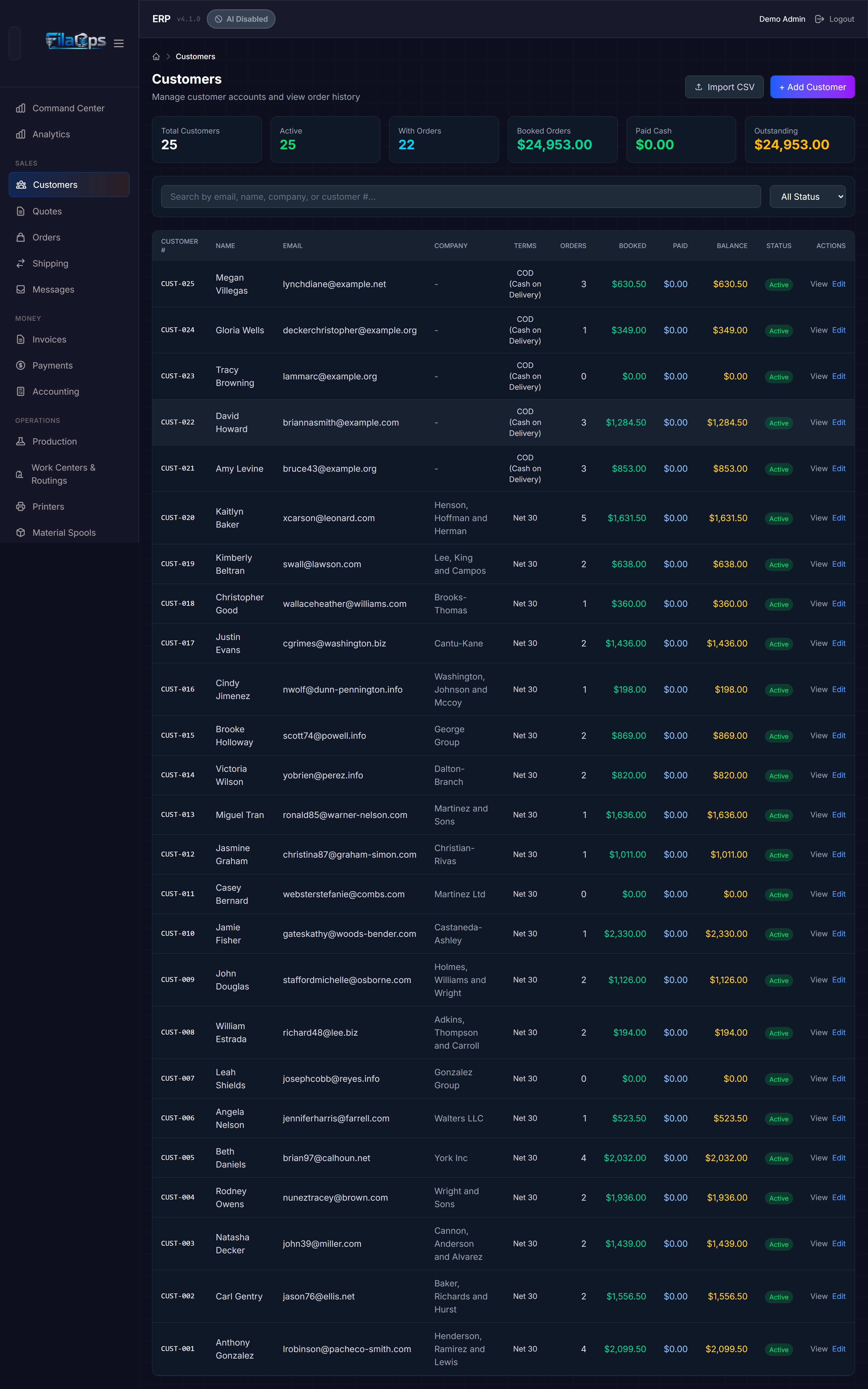Viewport: 868px width, 1389px height.
Task: Click the Customers breadcrumb text
Action: coord(195,56)
